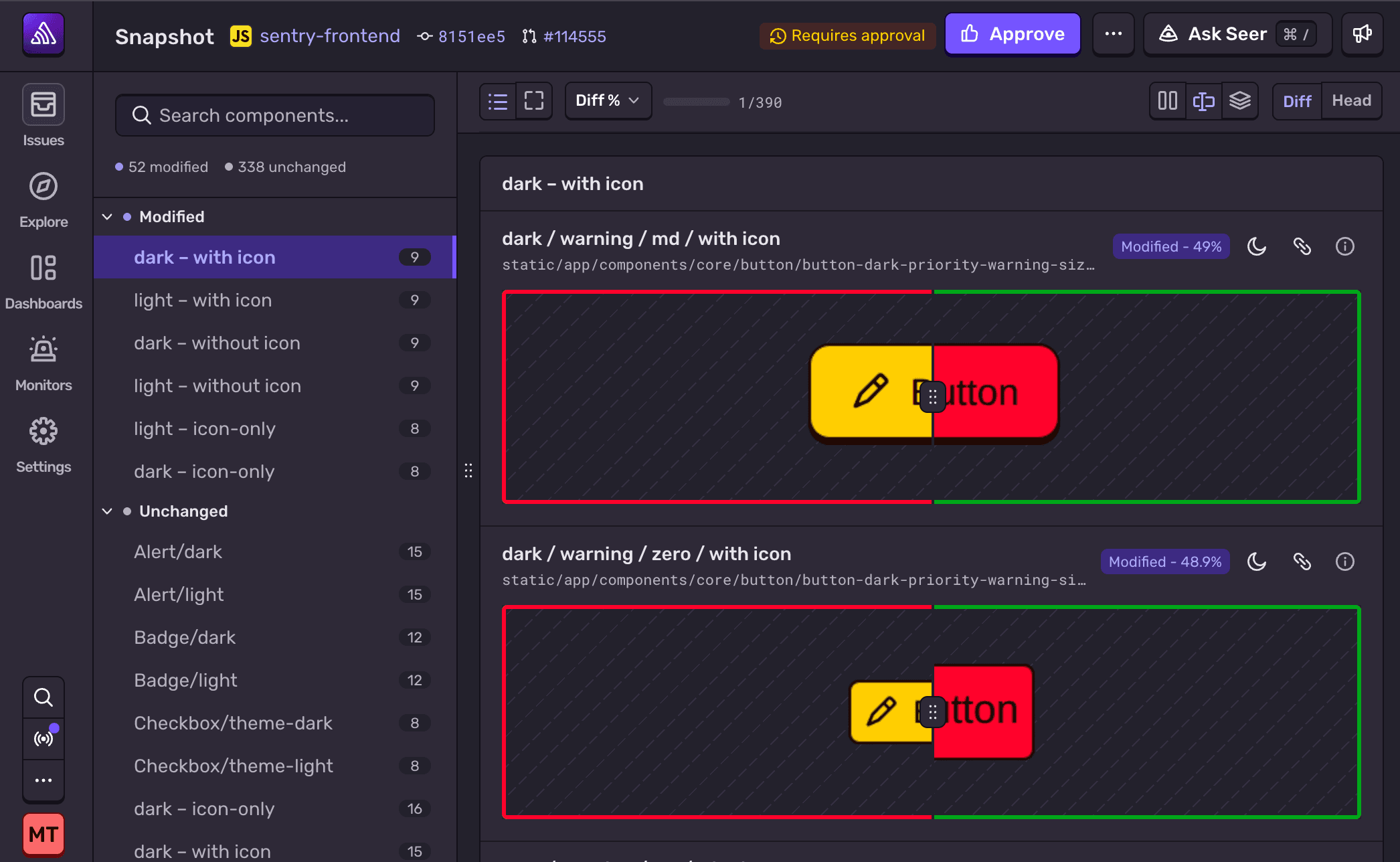The height and width of the screenshot is (862, 1400).
Task: Show info for dark / warning / zero snapshot
Action: click(1344, 562)
